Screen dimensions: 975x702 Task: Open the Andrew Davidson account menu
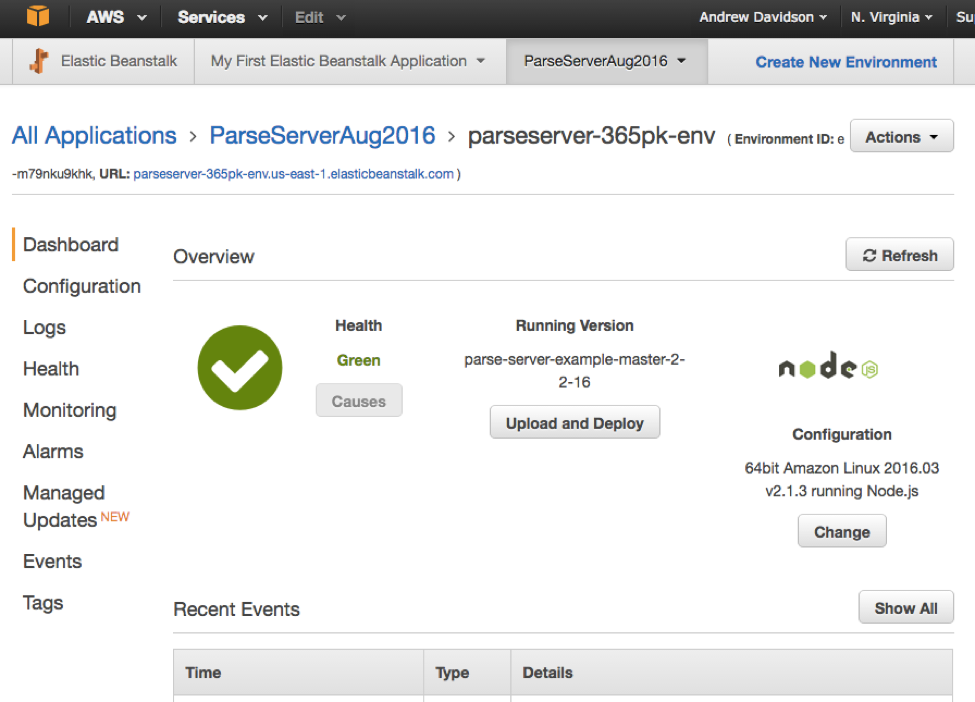click(763, 17)
